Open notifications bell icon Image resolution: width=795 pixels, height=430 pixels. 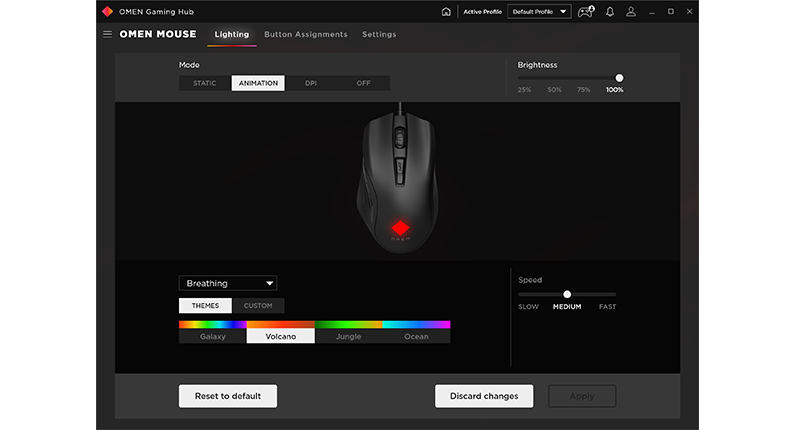click(x=610, y=12)
